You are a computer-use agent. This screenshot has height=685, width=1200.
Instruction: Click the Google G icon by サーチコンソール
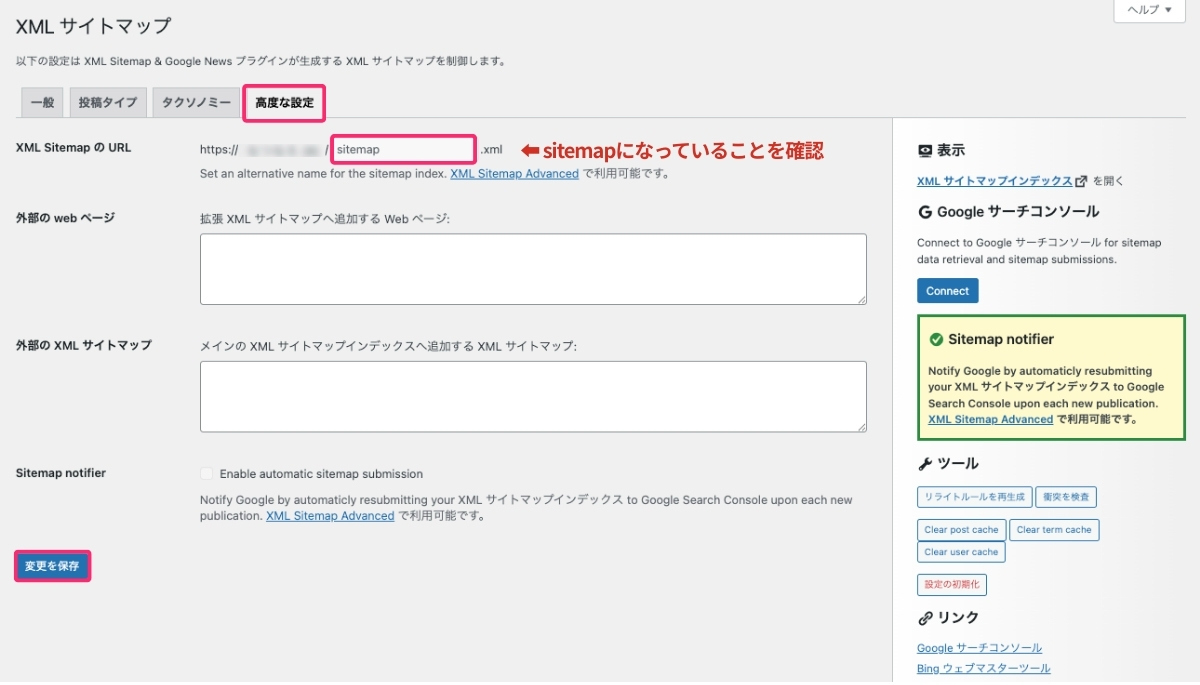924,211
